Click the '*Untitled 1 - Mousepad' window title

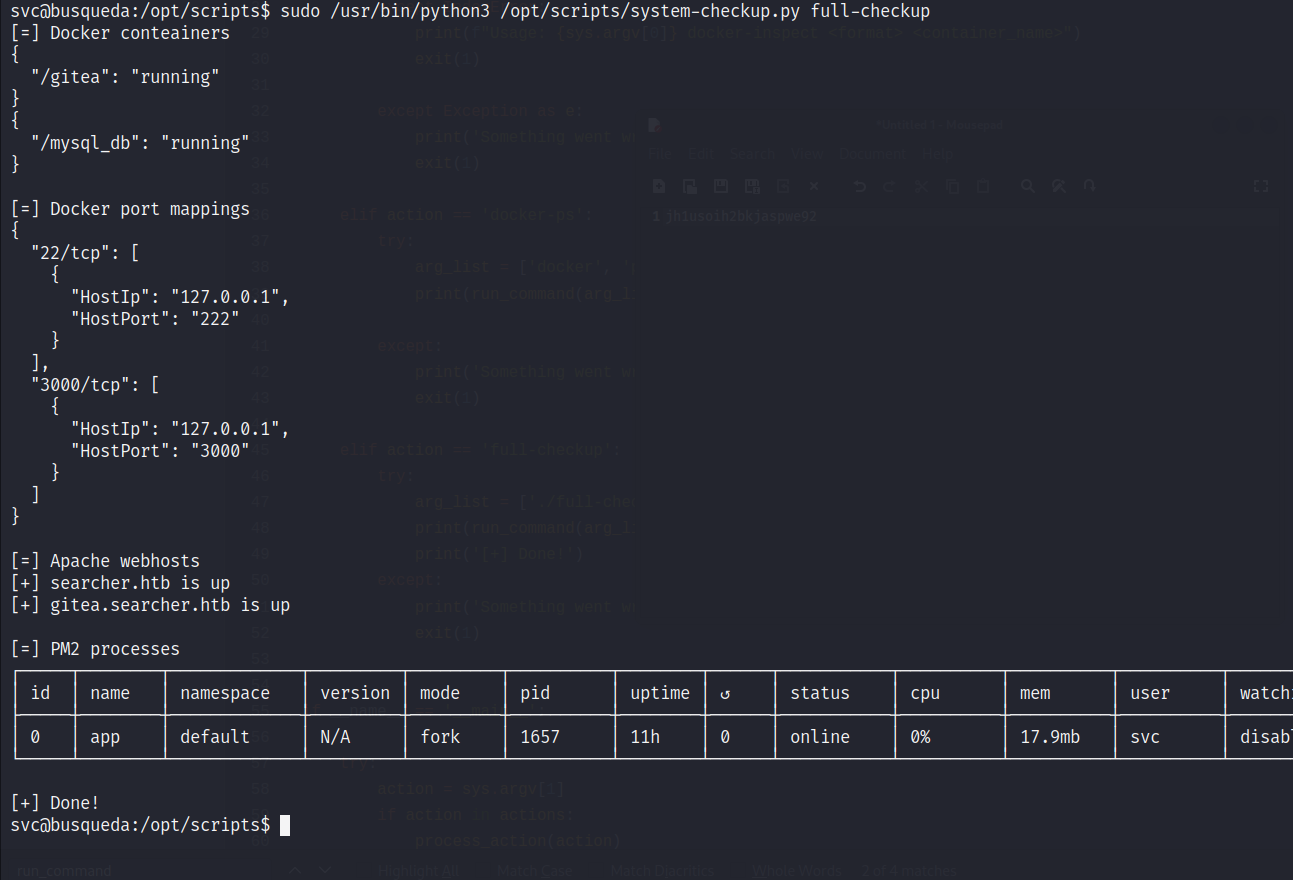pos(940,125)
